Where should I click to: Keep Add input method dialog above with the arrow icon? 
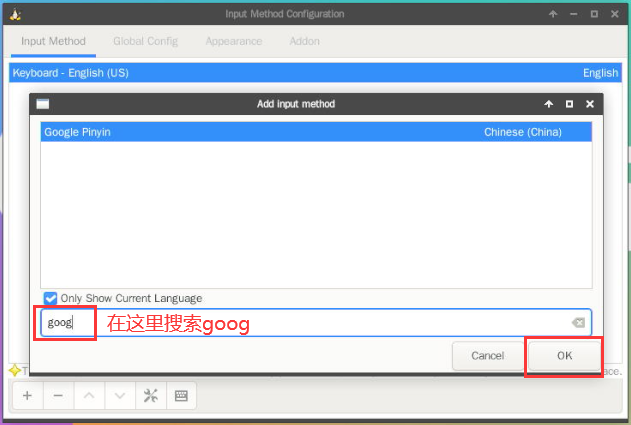[x=549, y=104]
